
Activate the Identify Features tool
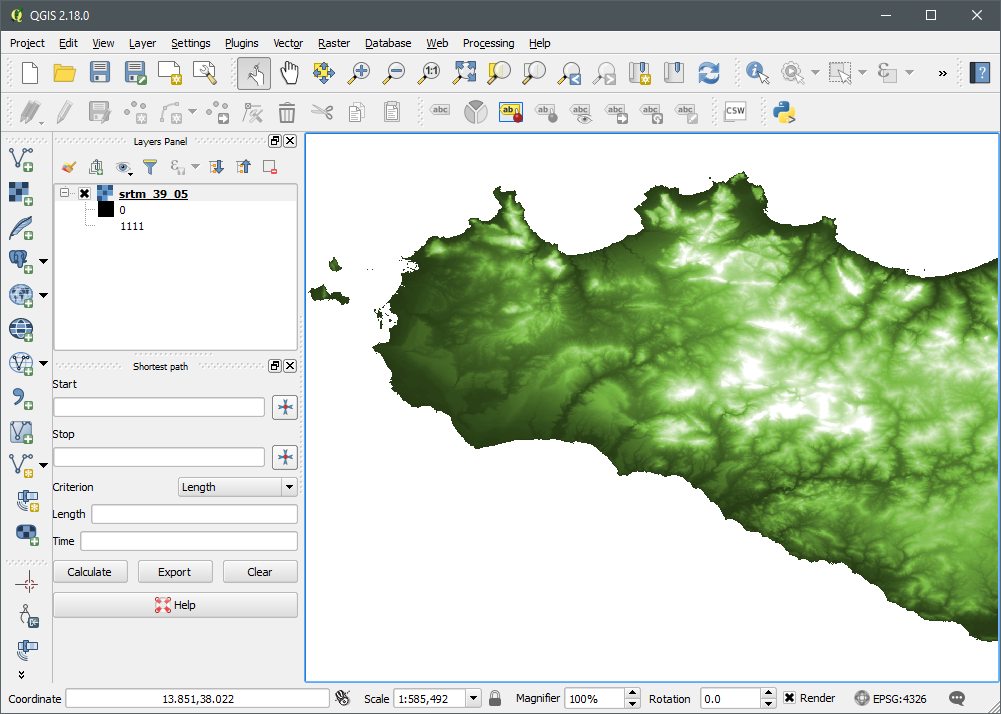(x=757, y=73)
